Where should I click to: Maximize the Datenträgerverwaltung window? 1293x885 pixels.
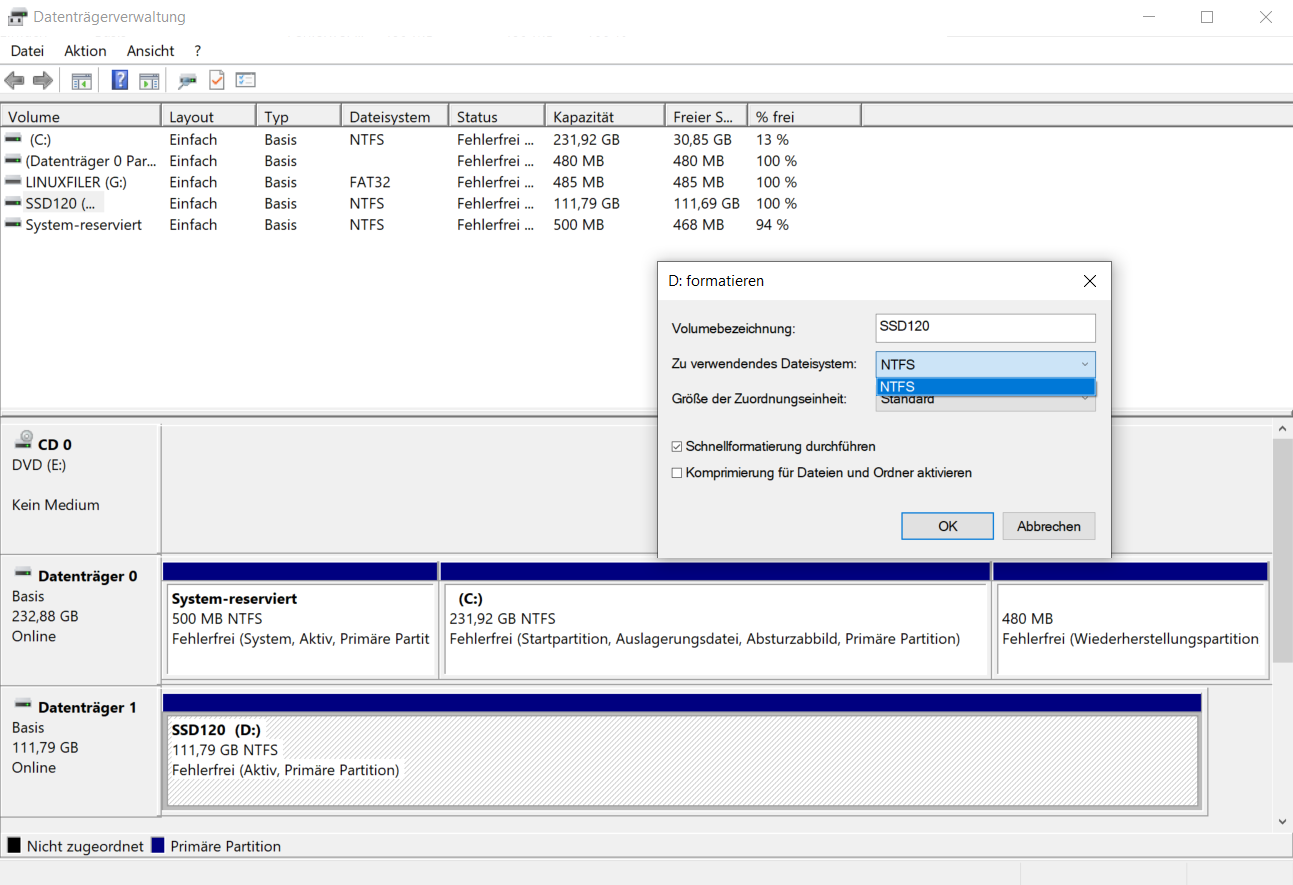(x=1207, y=17)
